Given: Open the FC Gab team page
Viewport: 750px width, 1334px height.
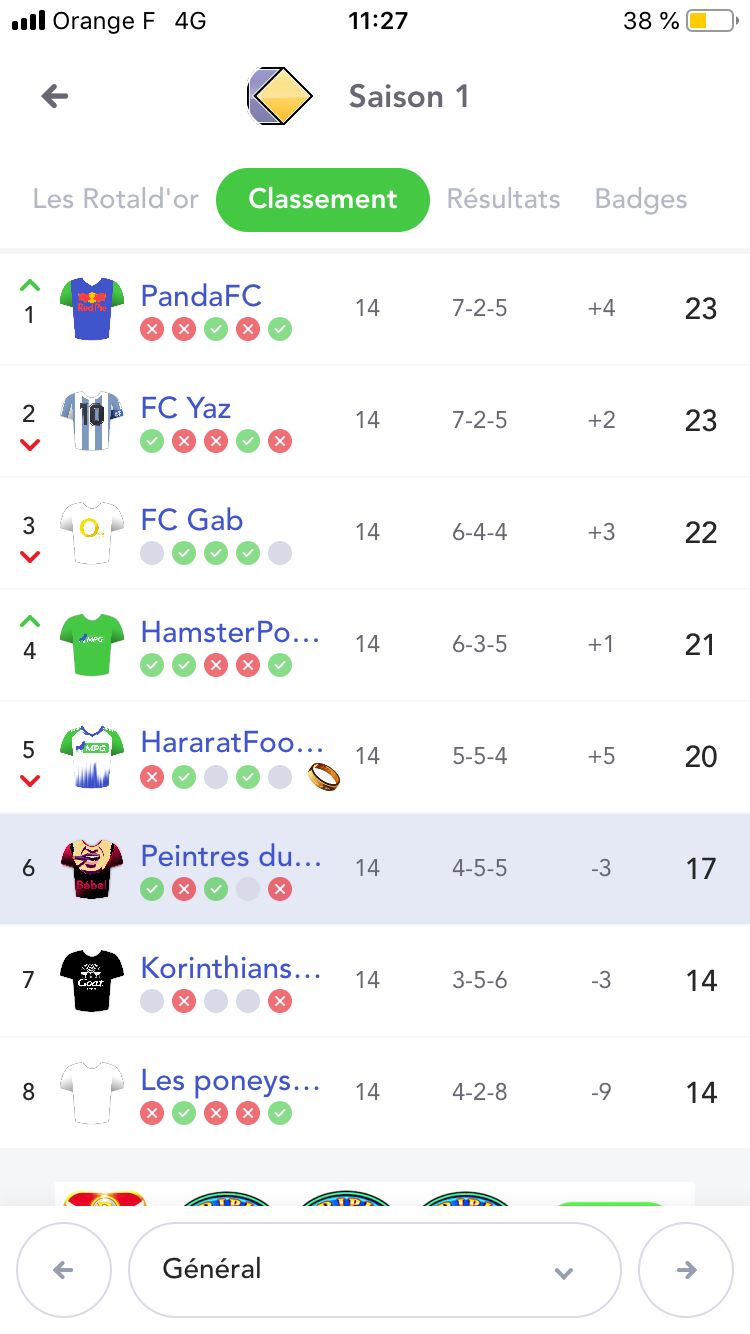Looking at the screenshot, I should [x=192, y=520].
